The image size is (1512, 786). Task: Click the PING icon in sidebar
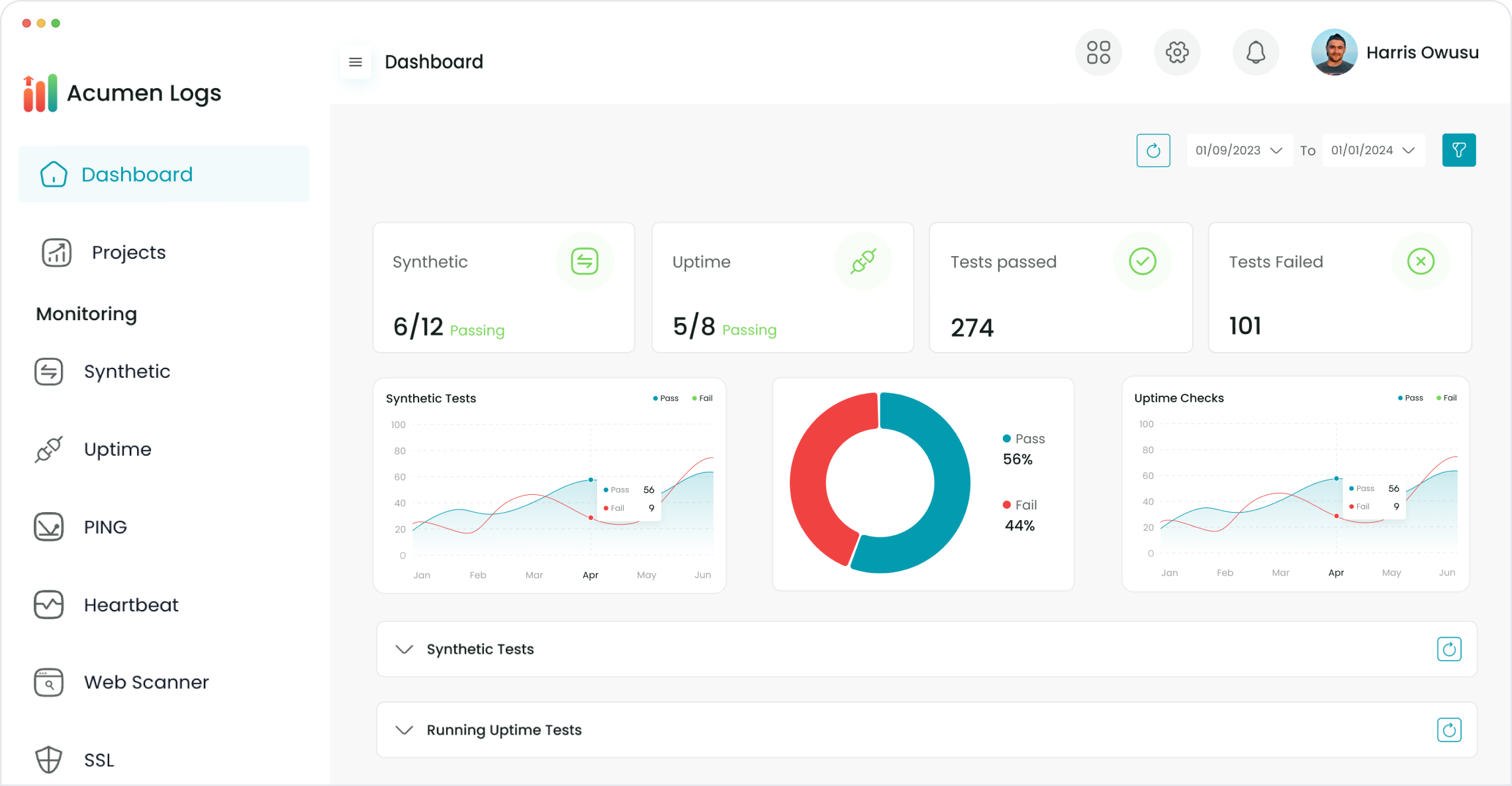coord(48,527)
